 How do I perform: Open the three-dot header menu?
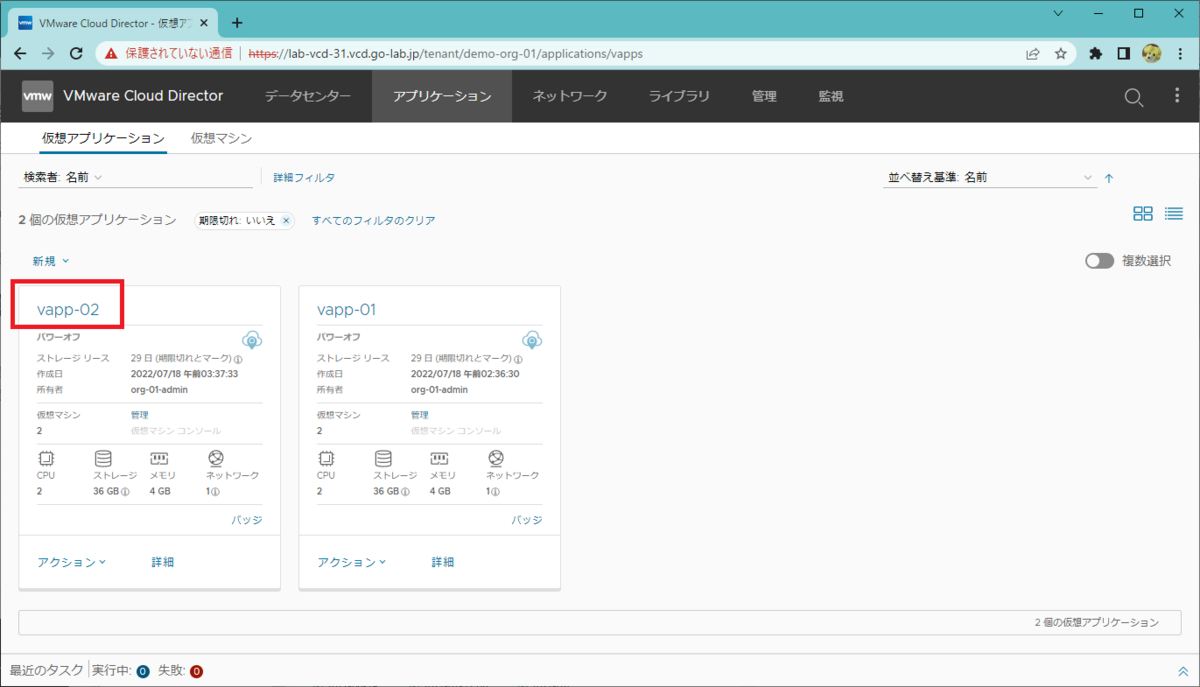pos(1177,96)
